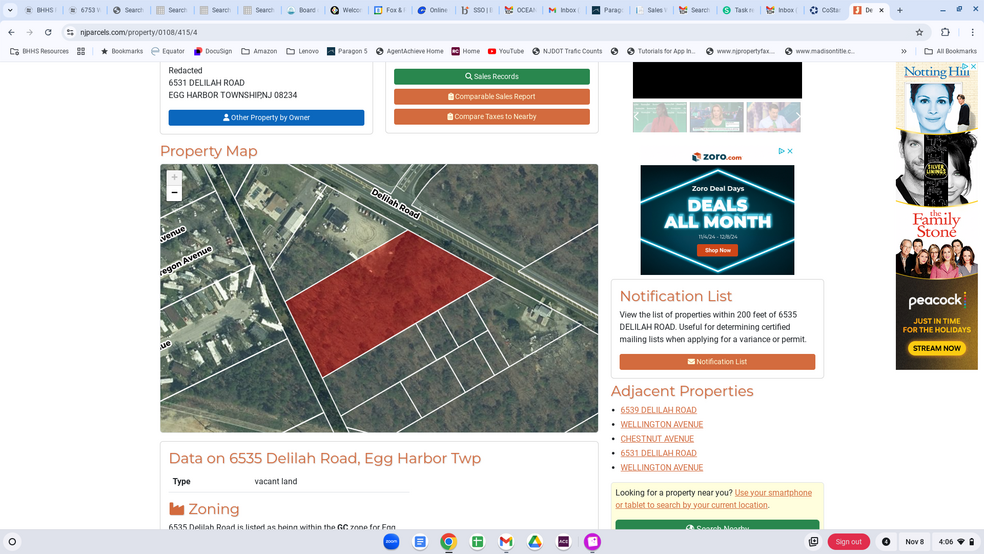The height and width of the screenshot is (554, 984).
Task: View site information icon in address bar
Action: (x=70, y=32)
